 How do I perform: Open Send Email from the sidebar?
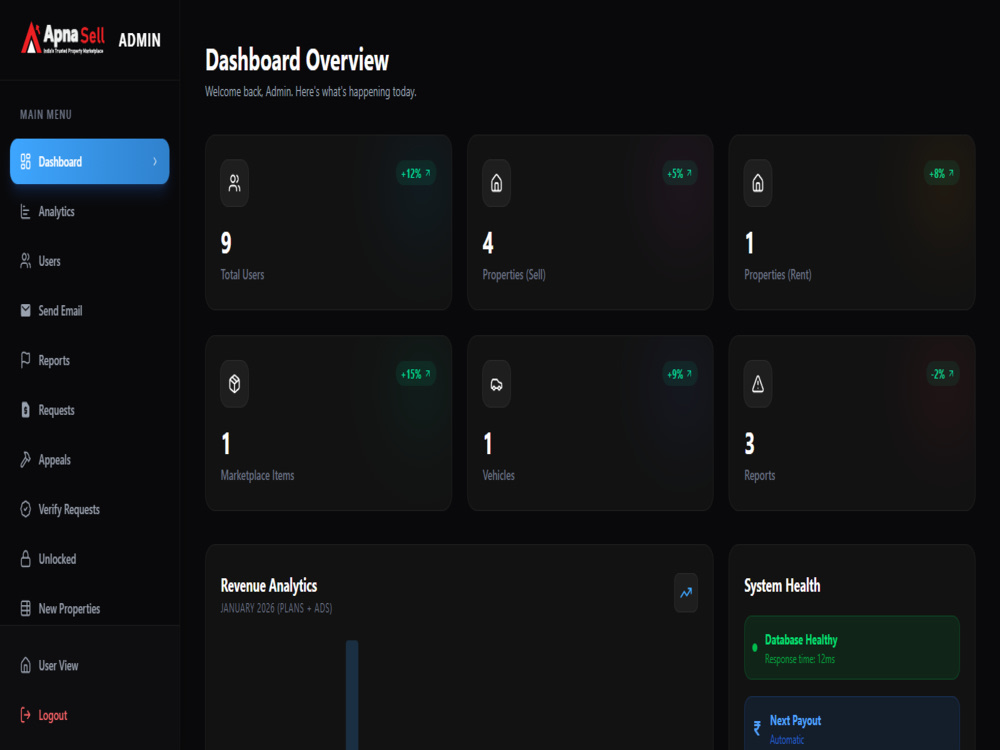90,311
